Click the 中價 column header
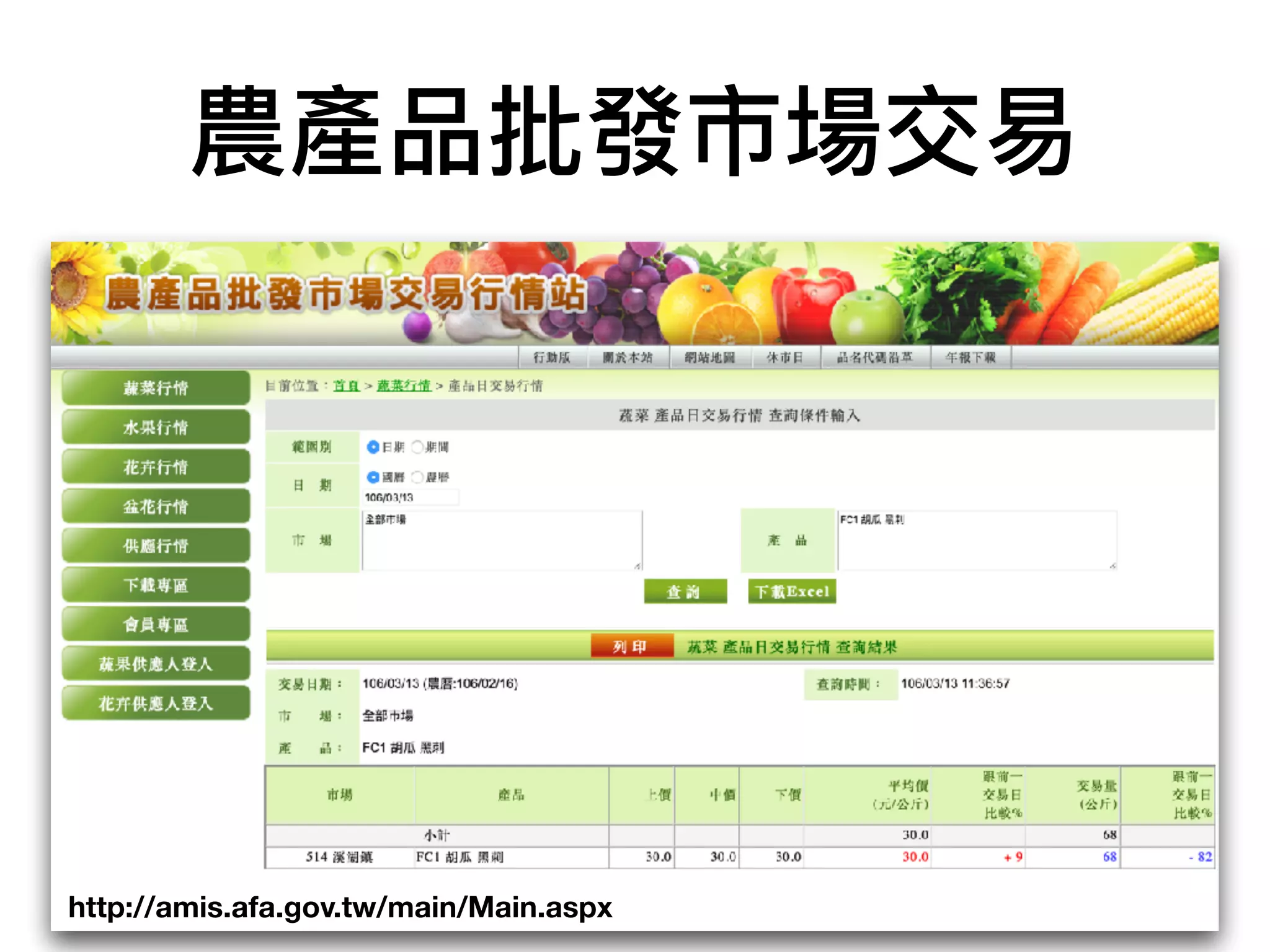The image size is (1270, 952). point(707,795)
